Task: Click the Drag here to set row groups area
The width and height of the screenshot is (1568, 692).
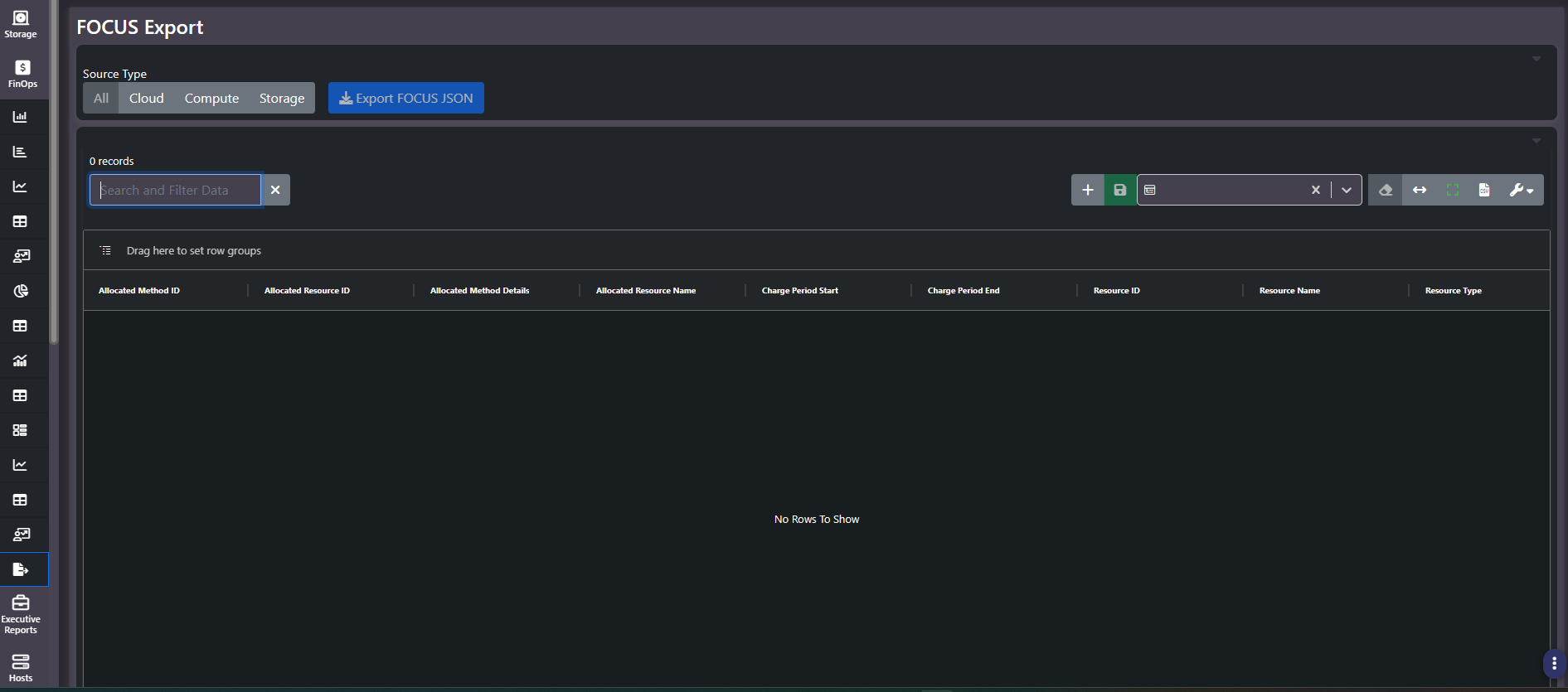Action: click(x=194, y=250)
